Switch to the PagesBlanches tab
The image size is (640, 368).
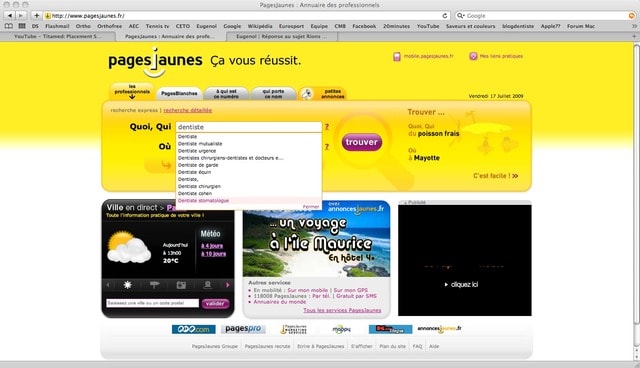pos(179,93)
